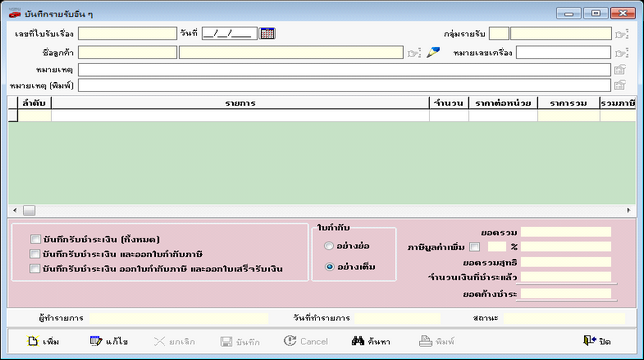This screenshot has width=644, height=360.
Task: Select the อย่างเต็ม radio option
Action: [329, 266]
